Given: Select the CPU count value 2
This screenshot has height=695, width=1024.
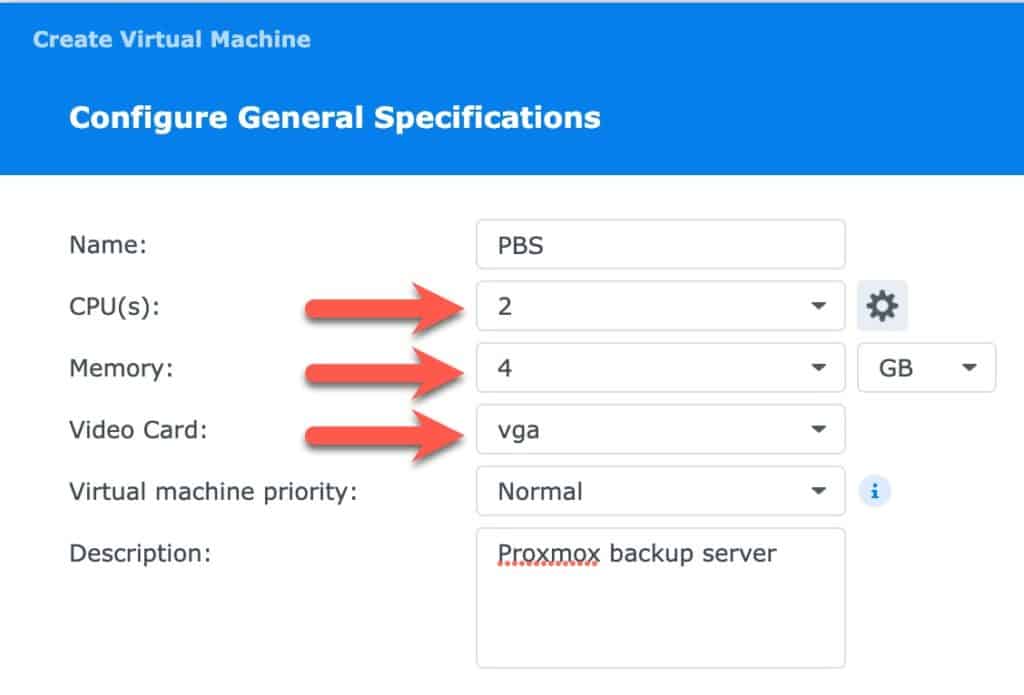Looking at the screenshot, I should click(661, 306).
